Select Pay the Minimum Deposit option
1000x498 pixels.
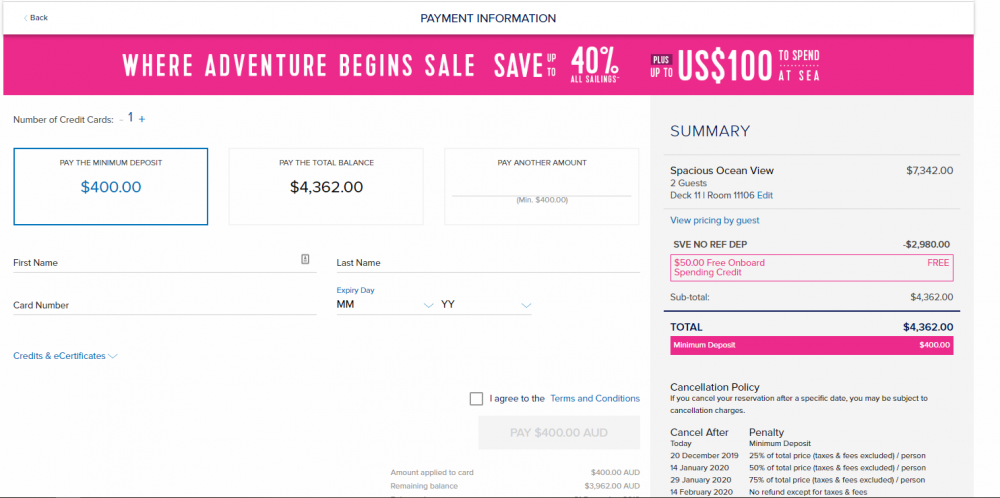(111, 187)
